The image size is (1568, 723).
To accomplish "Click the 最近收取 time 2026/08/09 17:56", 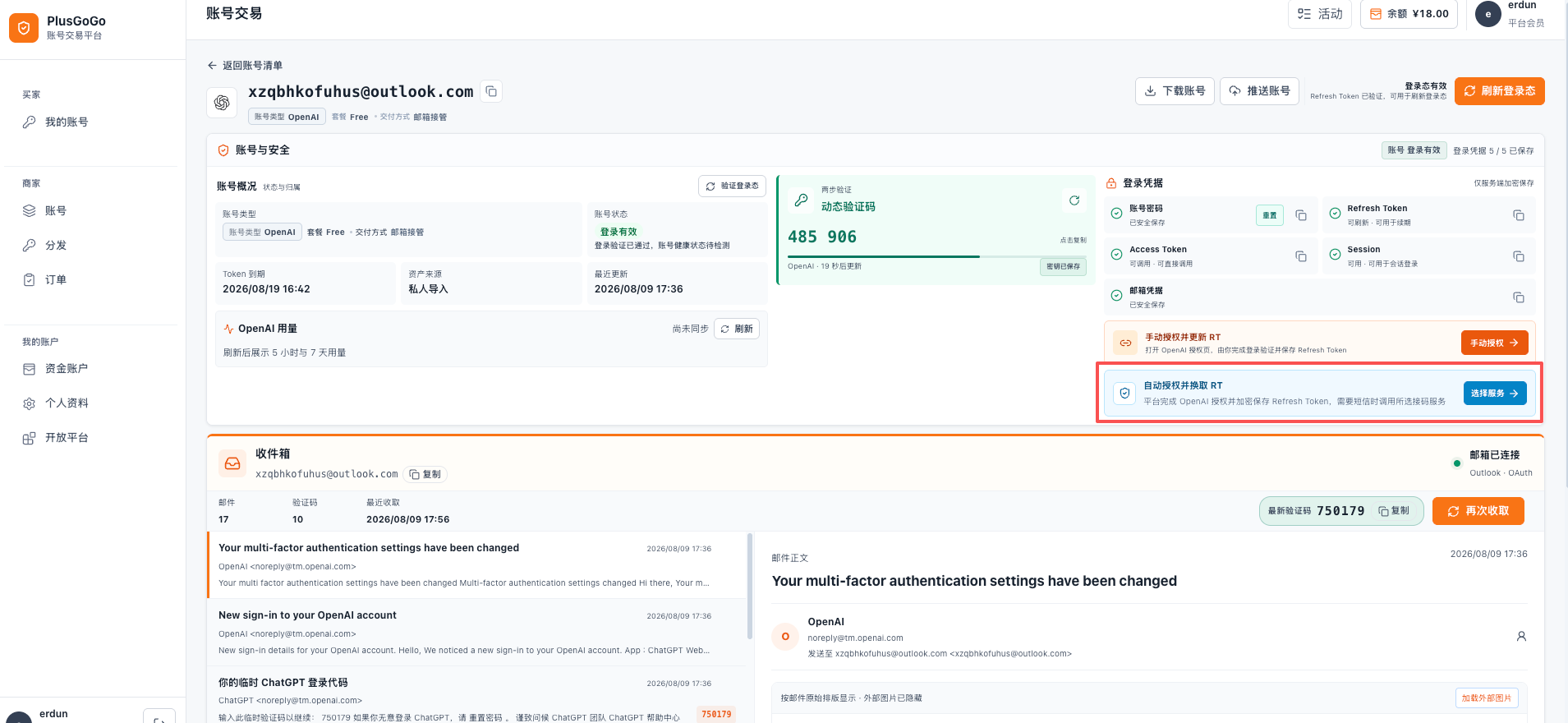I will [407, 519].
